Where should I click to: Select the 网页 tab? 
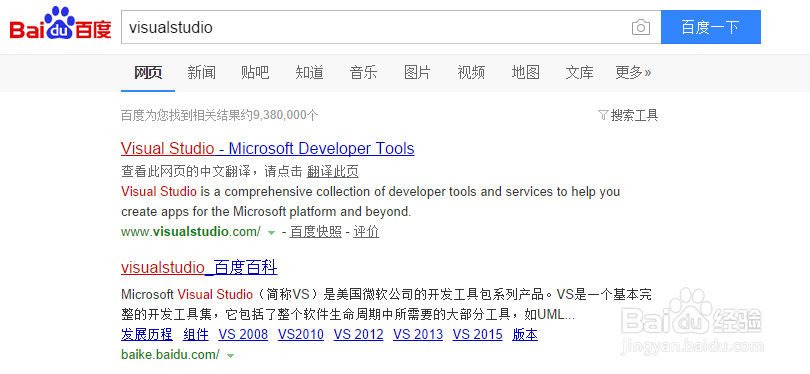(x=148, y=73)
